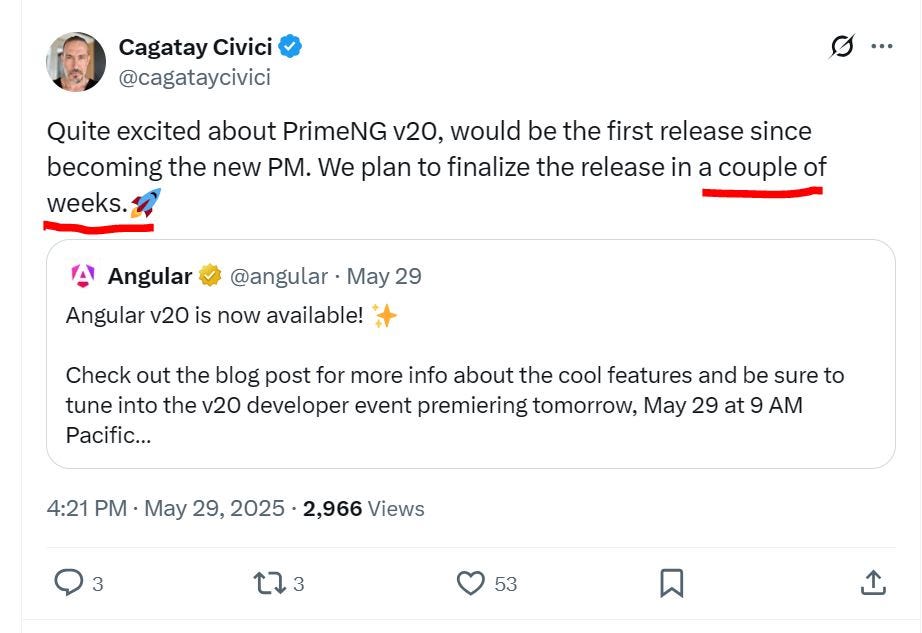Open the Cagatay Civici display name link
922x633 pixels.
click(x=195, y=47)
